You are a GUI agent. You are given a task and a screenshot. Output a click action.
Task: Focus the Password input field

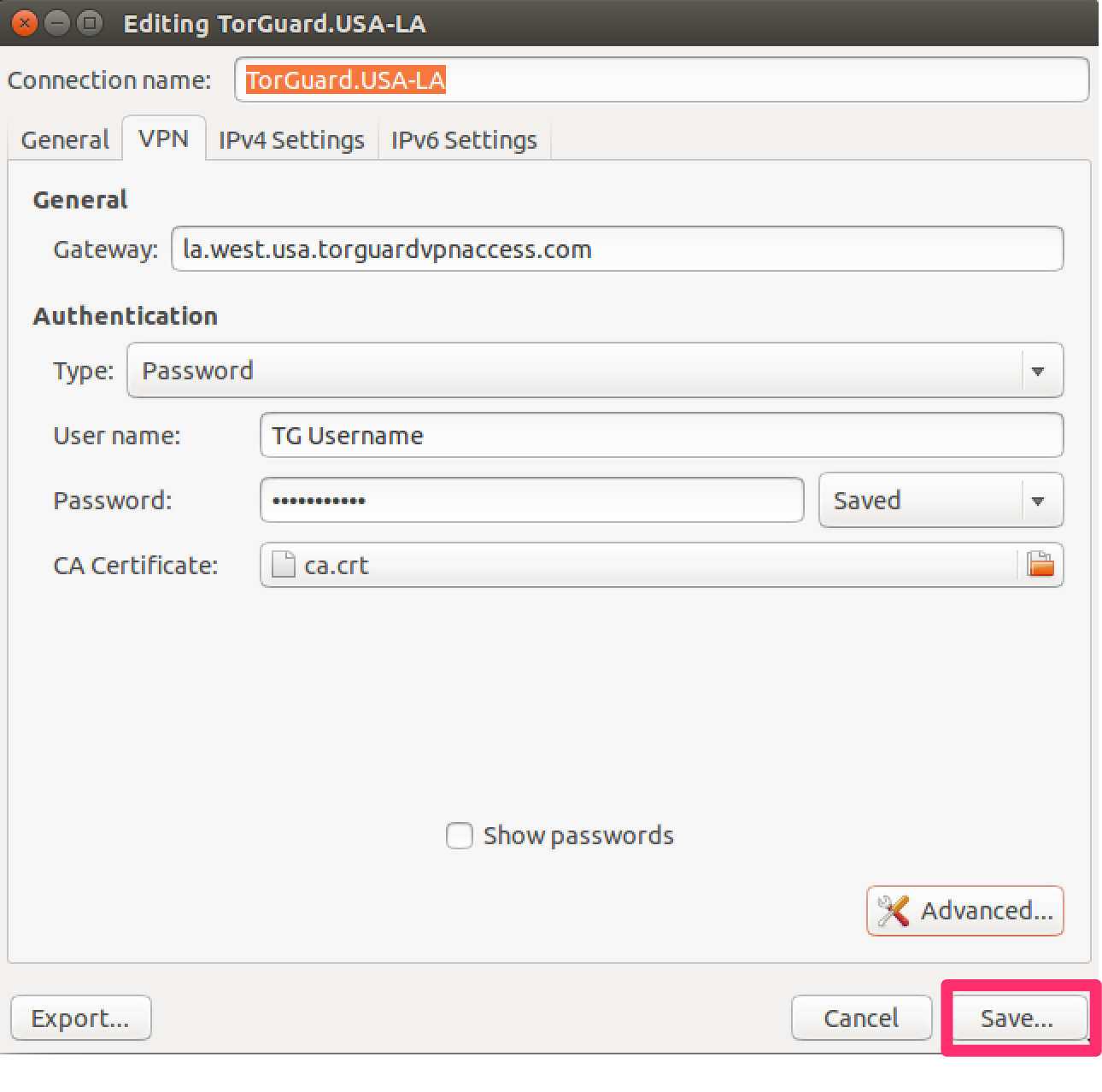tap(532, 500)
